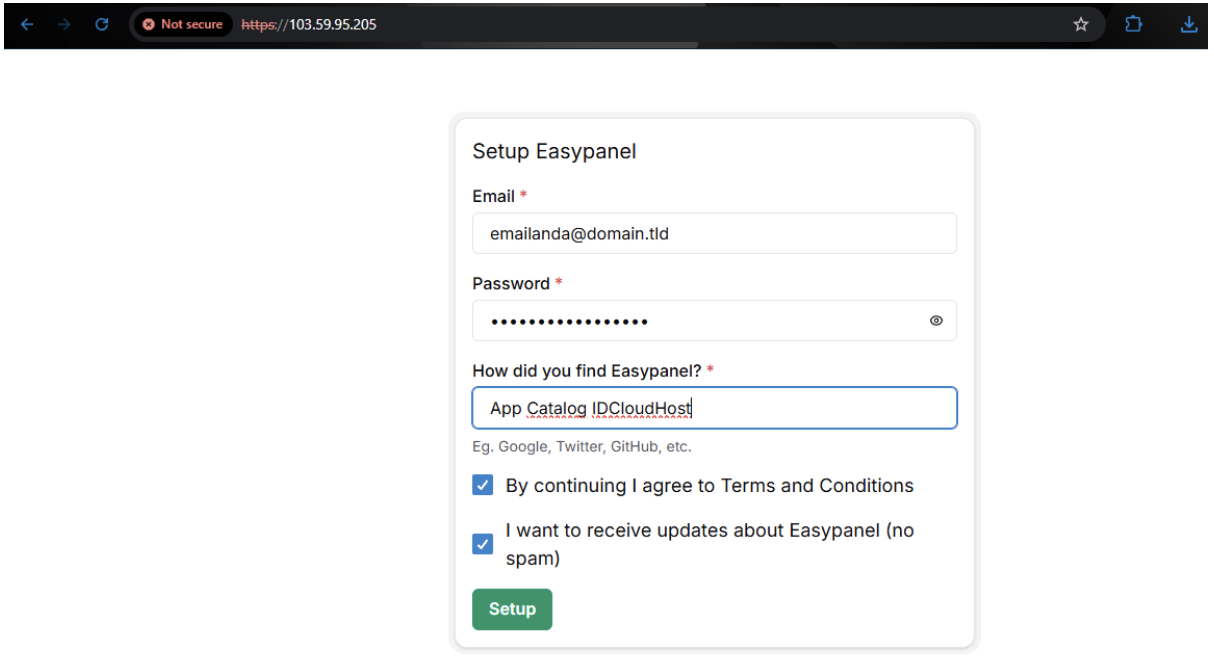This screenshot has width=1214, height=672.
Task: Reload the page with refresh icon
Action: click(x=101, y=24)
